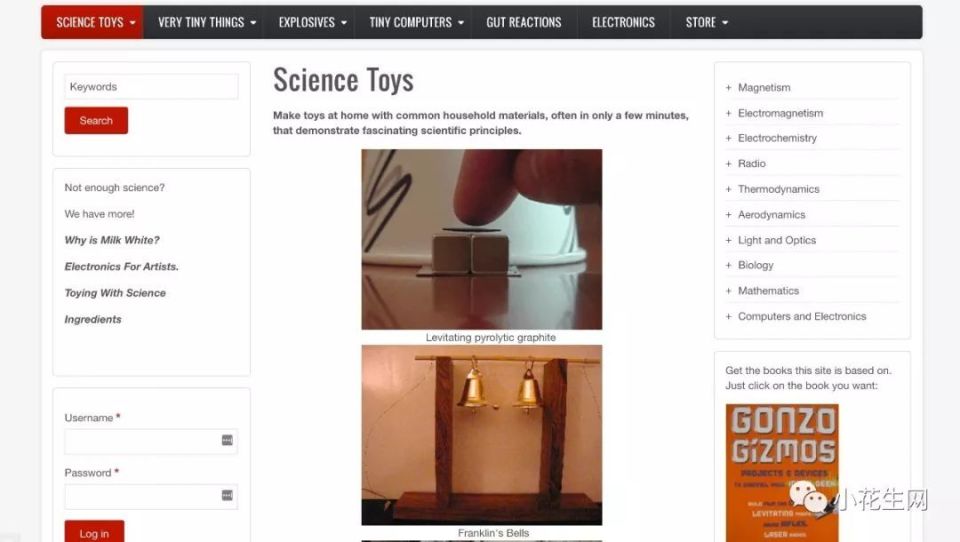Expand the plus icon beside Thermodynamics
Screen dimensions: 960x542
click(x=729, y=189)
